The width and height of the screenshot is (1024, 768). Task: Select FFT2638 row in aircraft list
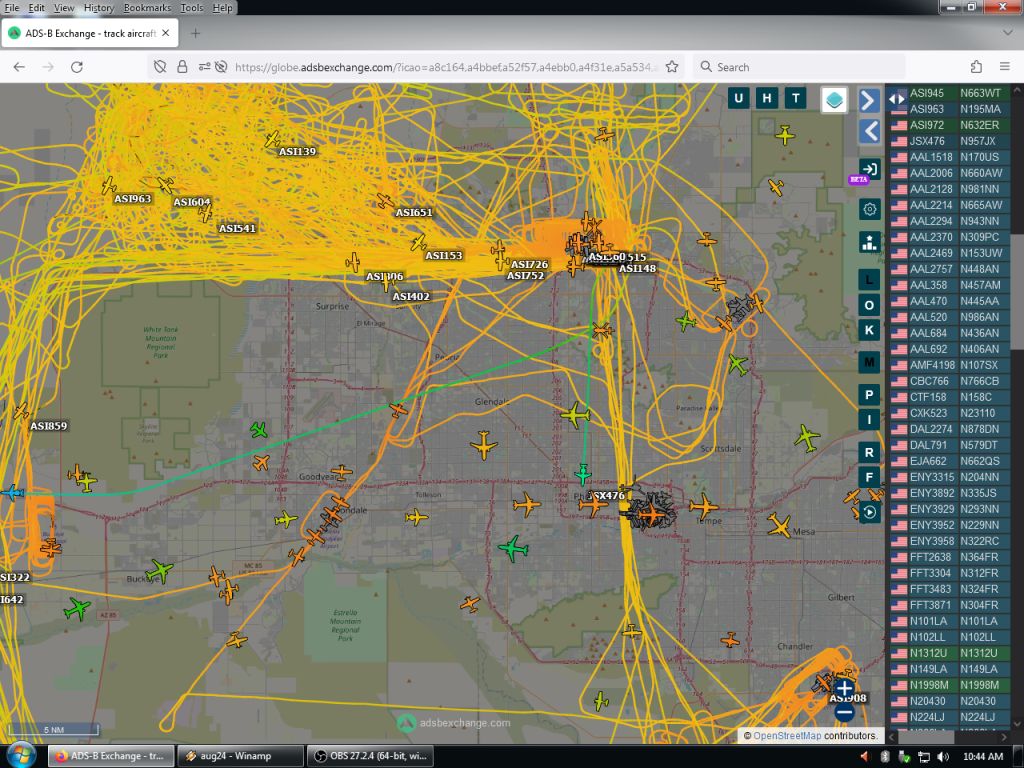pyautogui.click(x=950, y=557)
